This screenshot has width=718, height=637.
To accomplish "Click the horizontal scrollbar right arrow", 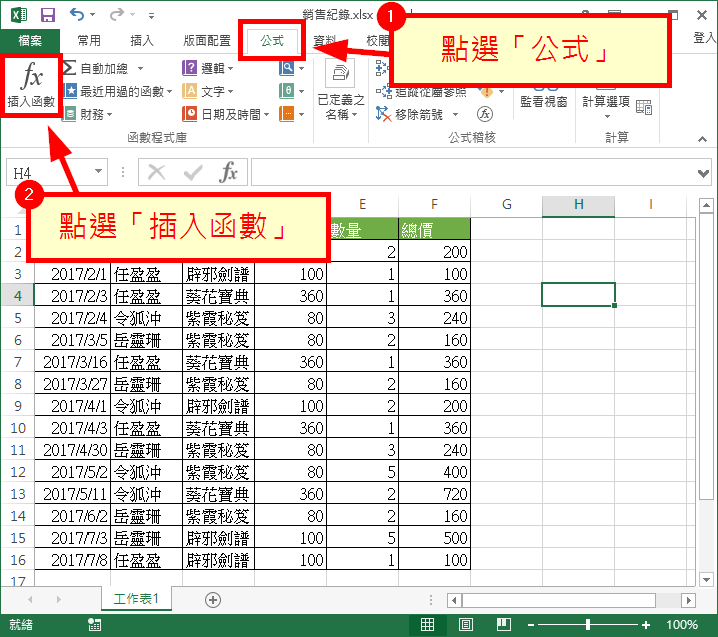I will click(688, 599).
